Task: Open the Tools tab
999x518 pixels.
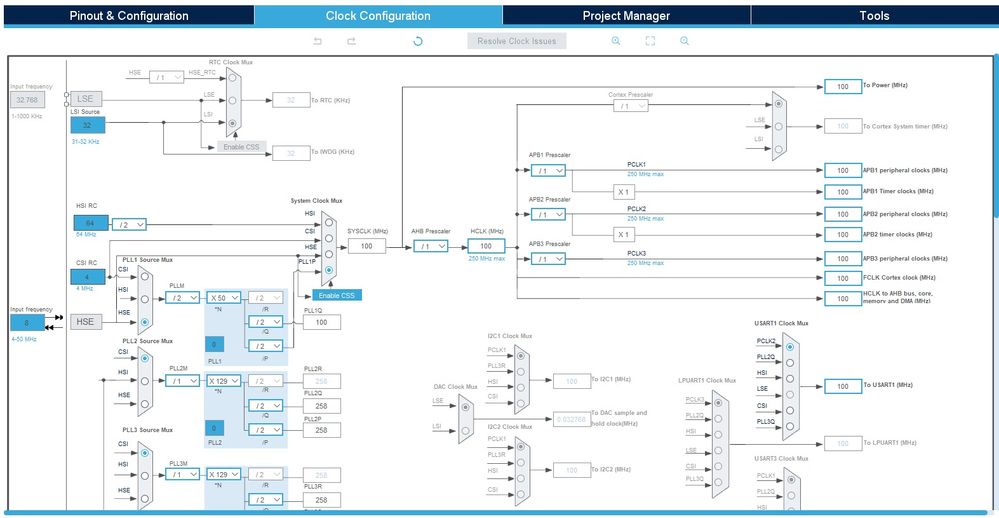Action: tap(874, 16)
